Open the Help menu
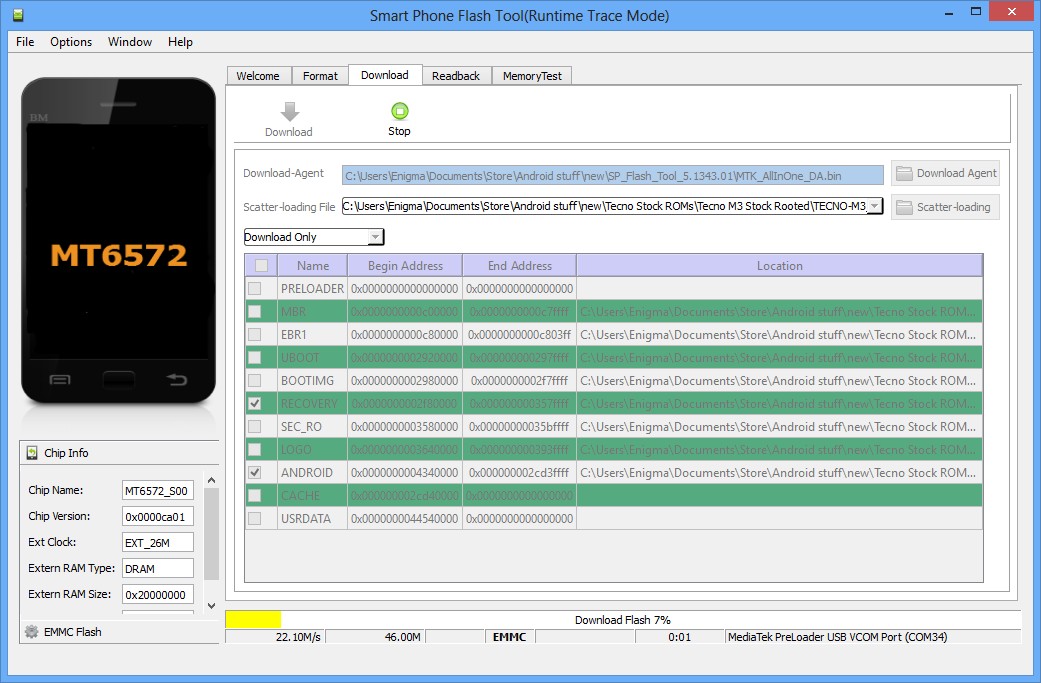This screenshot has height=683, width=1041. point(180,42)
